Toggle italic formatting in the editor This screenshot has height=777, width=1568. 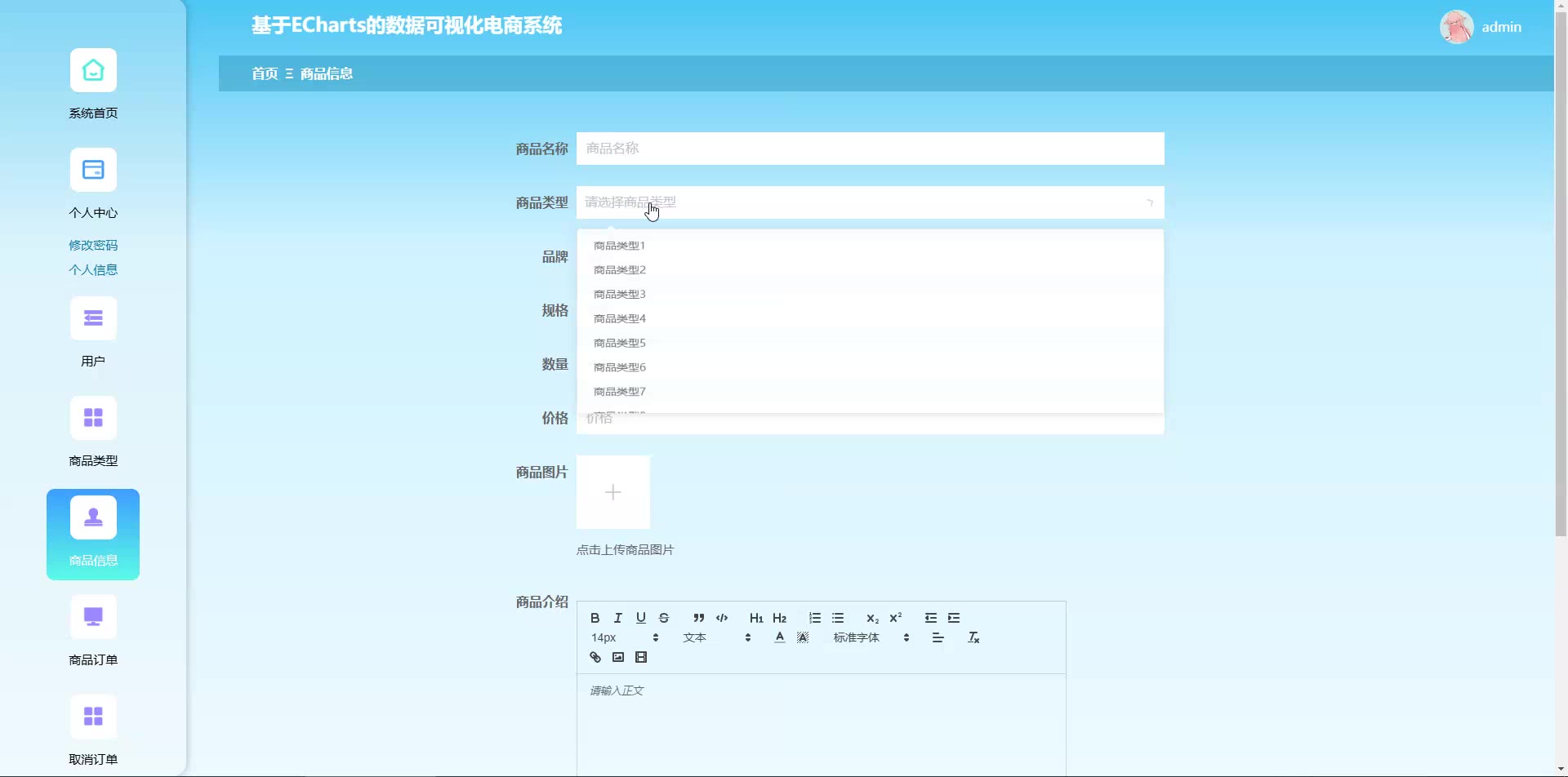618,618
